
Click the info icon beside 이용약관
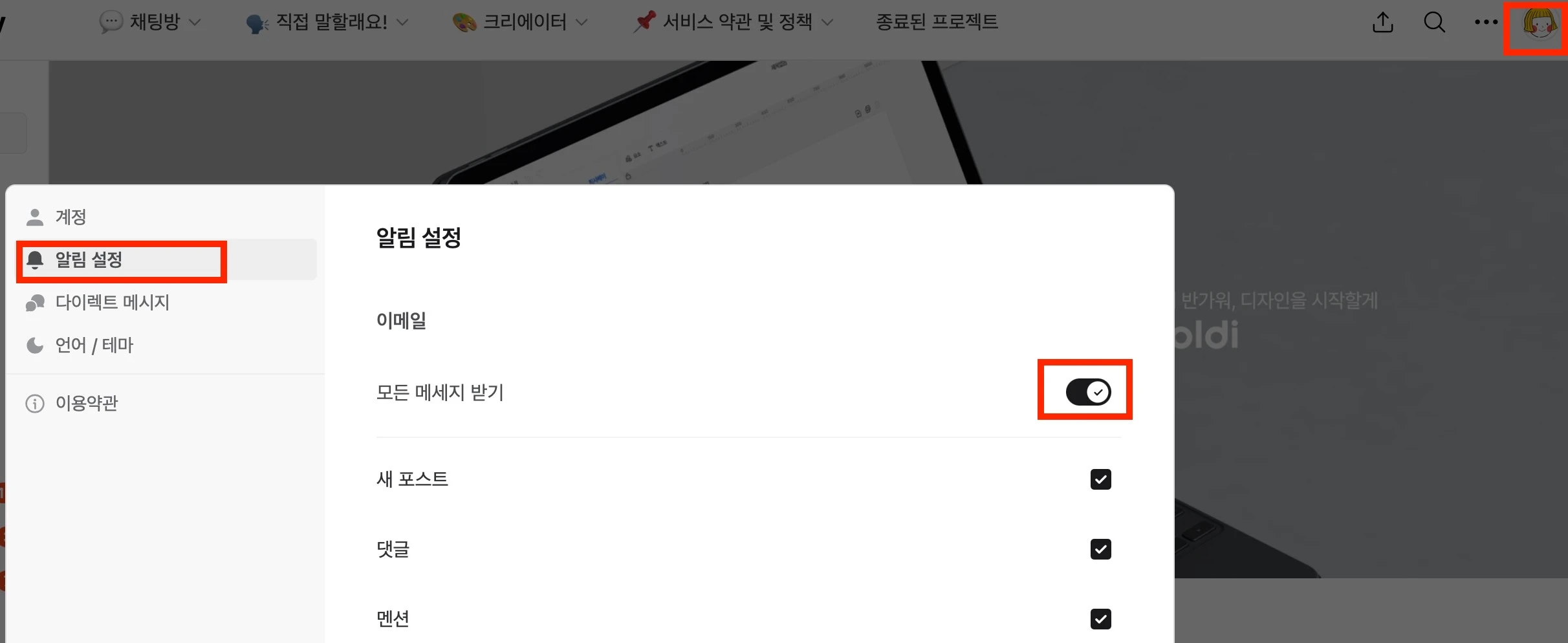click(x=35, y=404)
